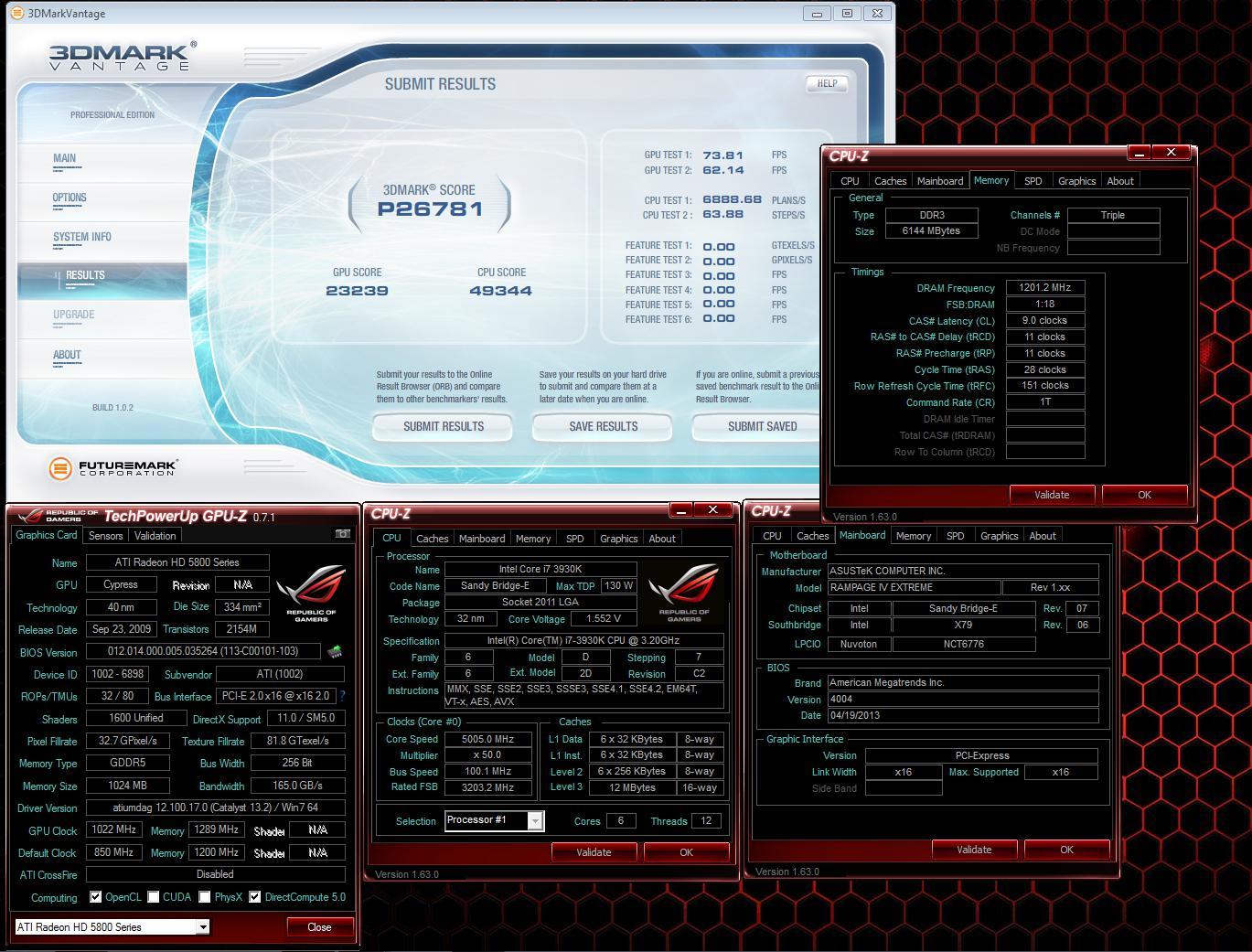Click Close button in GPU-Z
Screen dimensions: 1252x952
coord(319,927)
